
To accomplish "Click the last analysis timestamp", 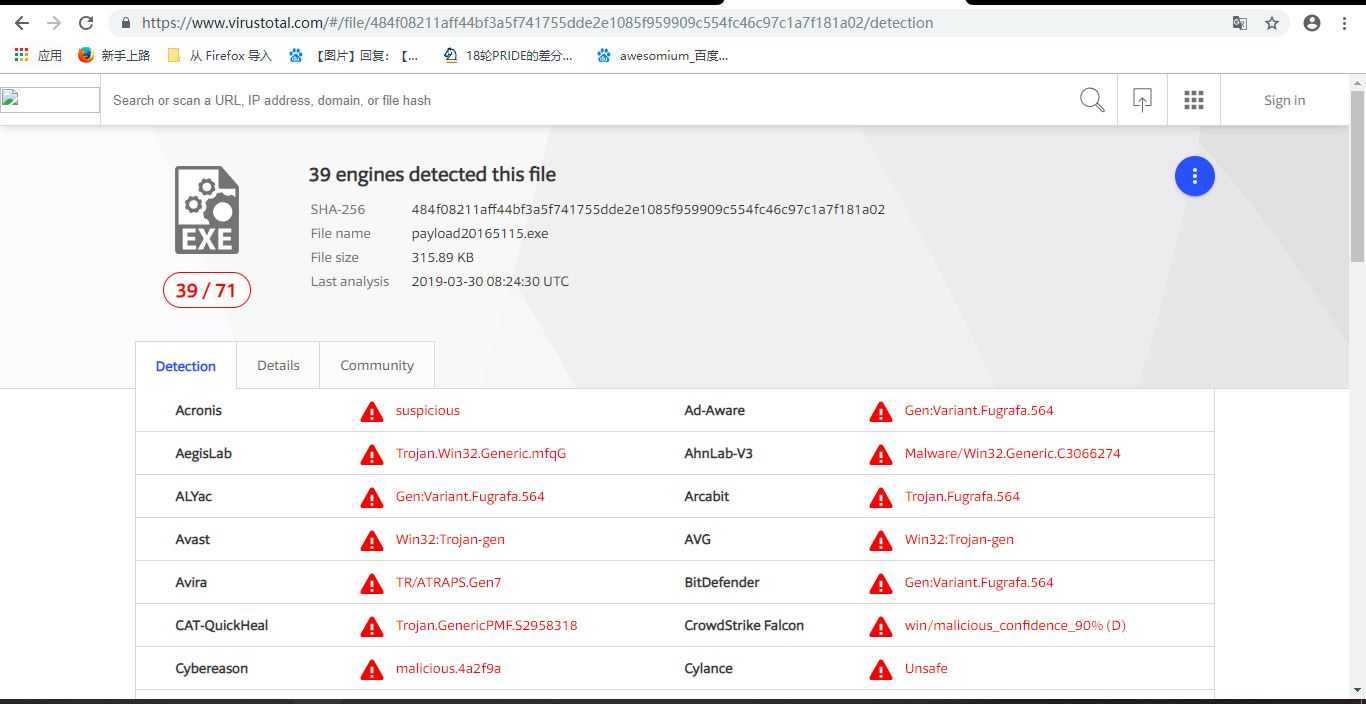I will coord(490,281).
